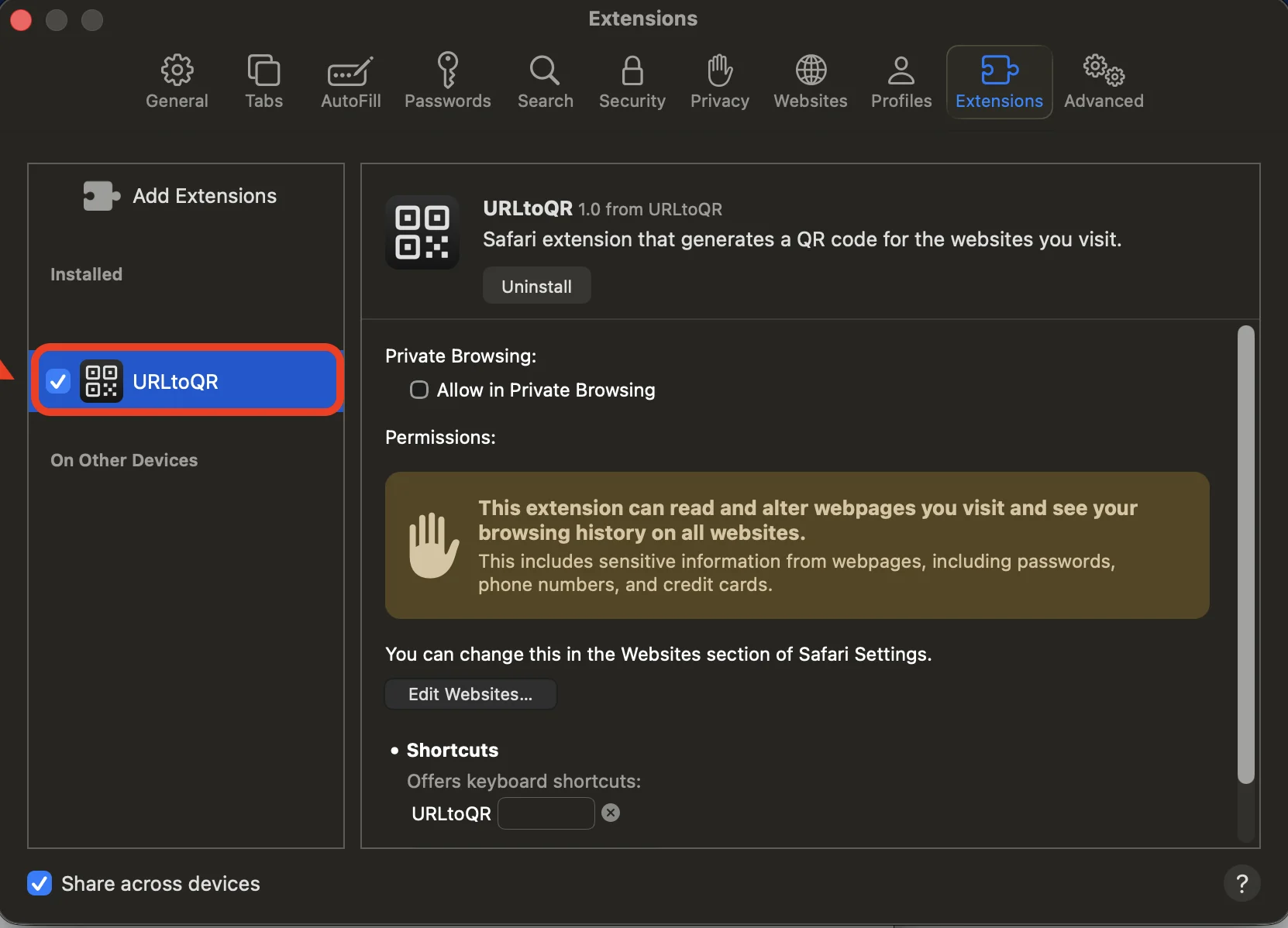Click the Installed section header
Image resolution: width=1288 pixels, height=928 pixels.
[86, 274]
